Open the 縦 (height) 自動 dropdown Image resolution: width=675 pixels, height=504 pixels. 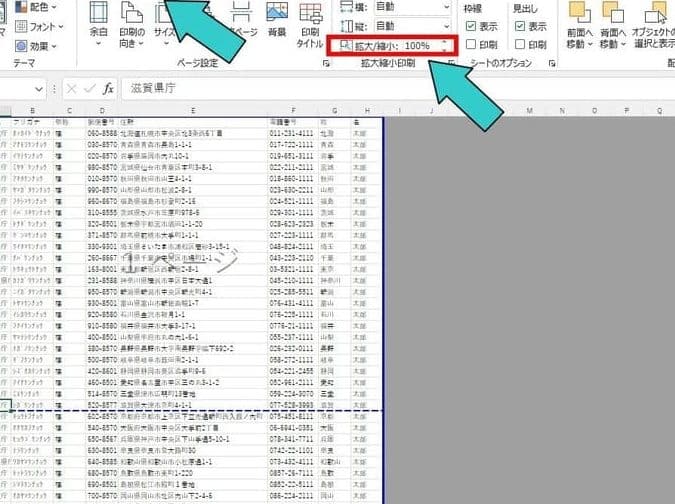click(442, 26)
